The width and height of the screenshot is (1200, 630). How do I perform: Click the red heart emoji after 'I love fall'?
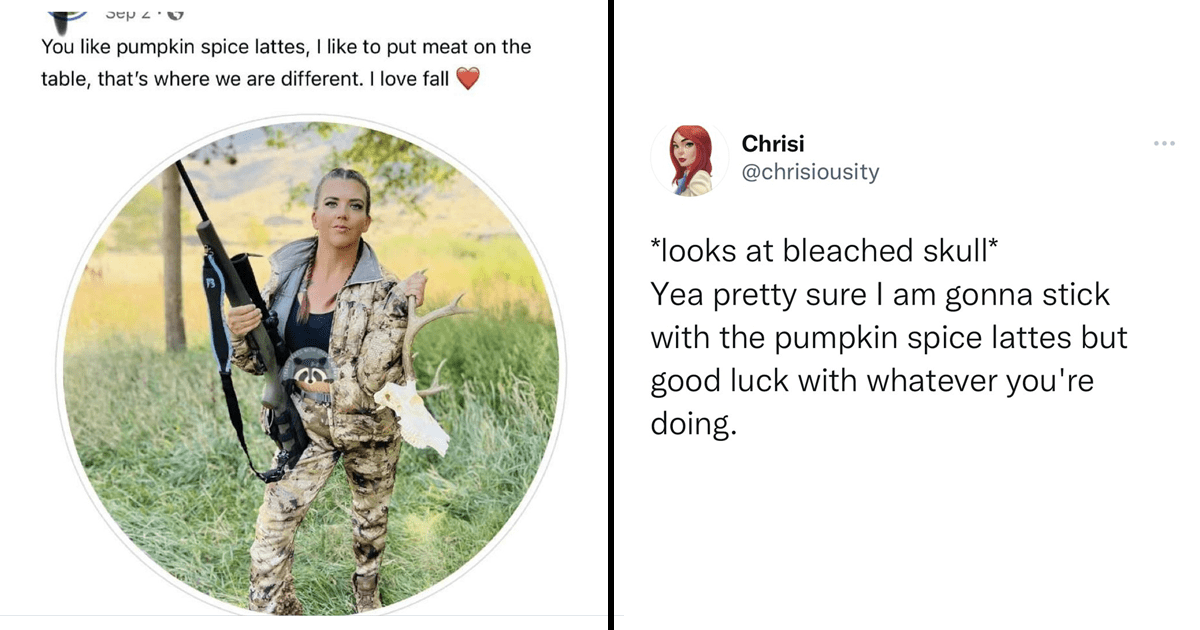467,78
